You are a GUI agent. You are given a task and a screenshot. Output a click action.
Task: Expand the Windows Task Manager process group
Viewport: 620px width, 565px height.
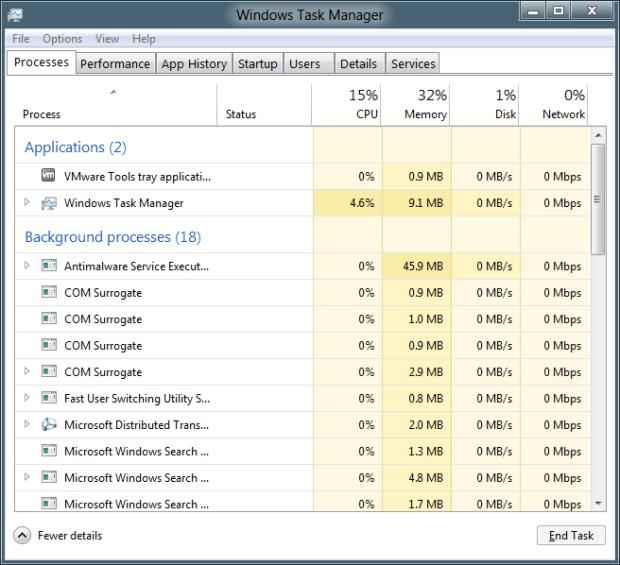pos(27,202)
